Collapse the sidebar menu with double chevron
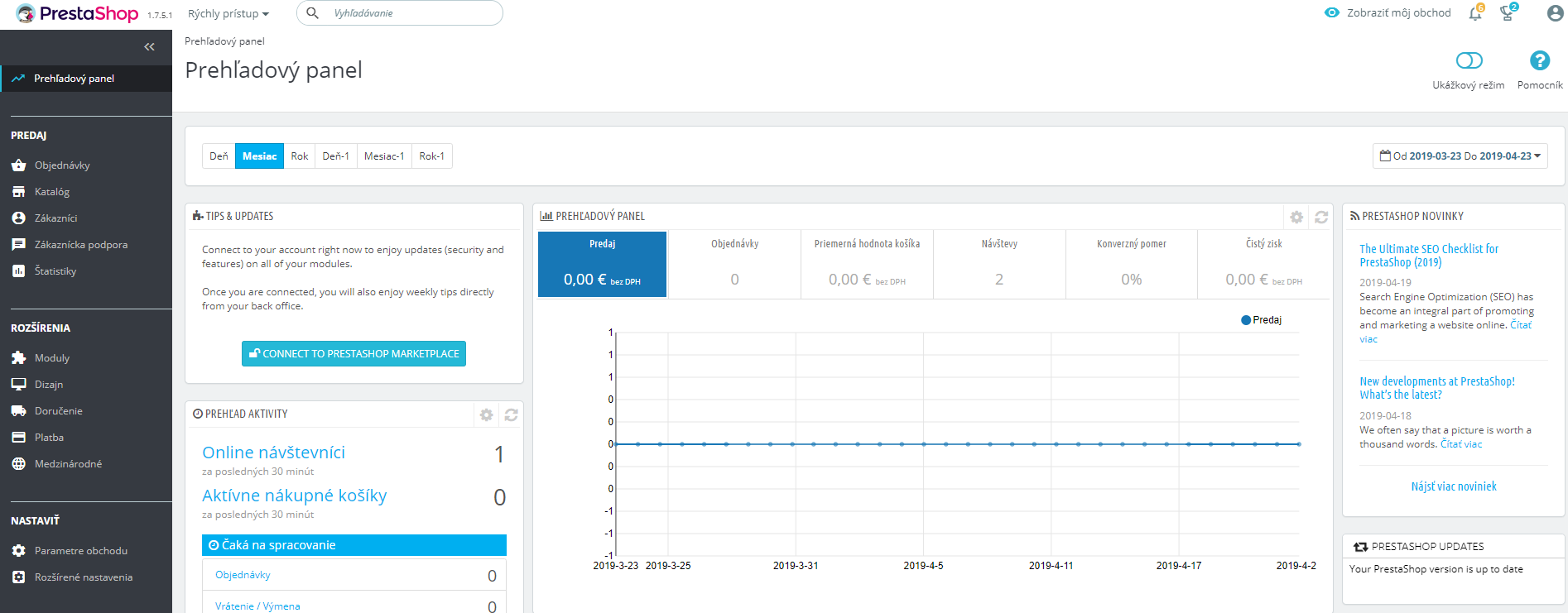Viewport: 1568px width, 613px height. click(x=149, y=47)
